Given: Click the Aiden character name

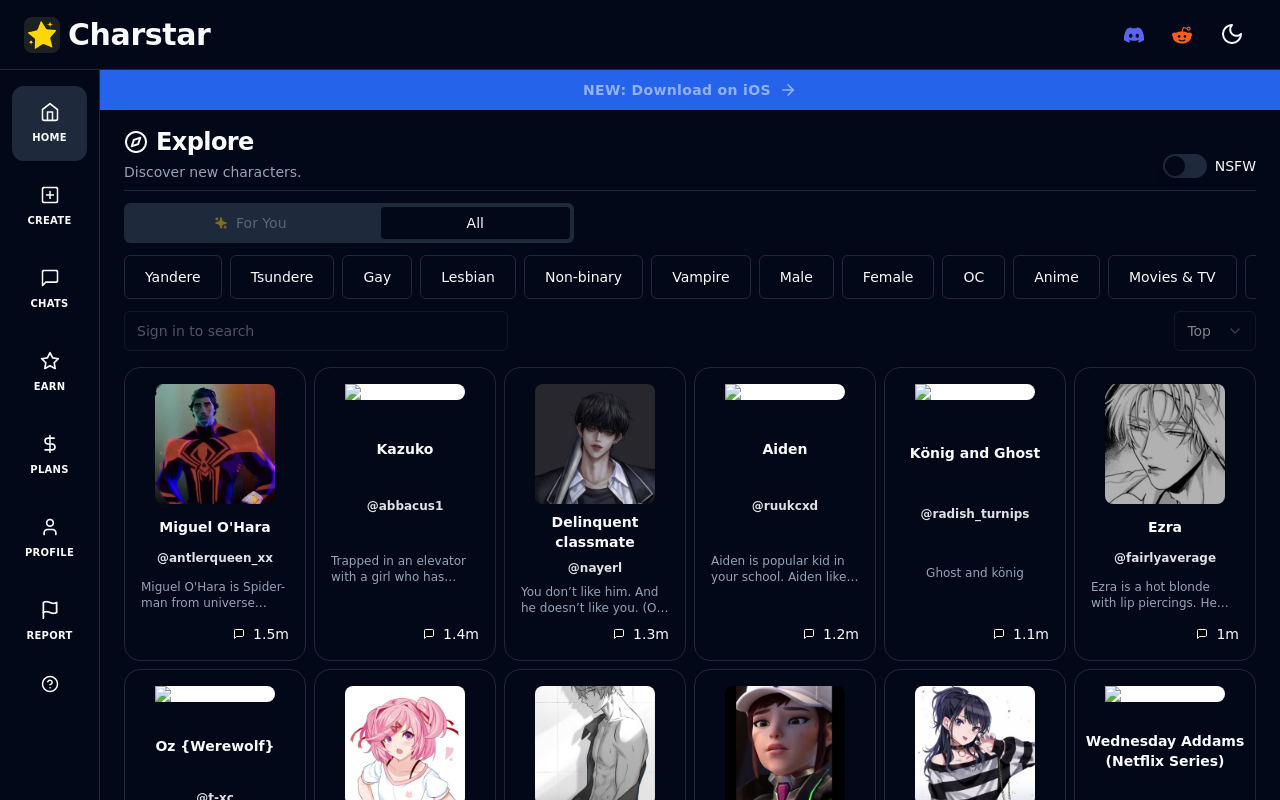Looking at the screenshot, I should (785, 449).
